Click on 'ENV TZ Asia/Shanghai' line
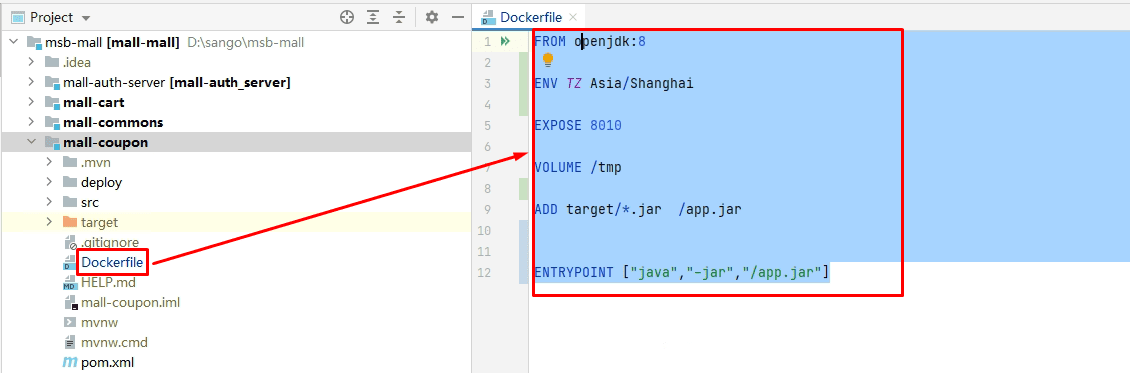The image size is (1130, 373). tap(613, 84)
